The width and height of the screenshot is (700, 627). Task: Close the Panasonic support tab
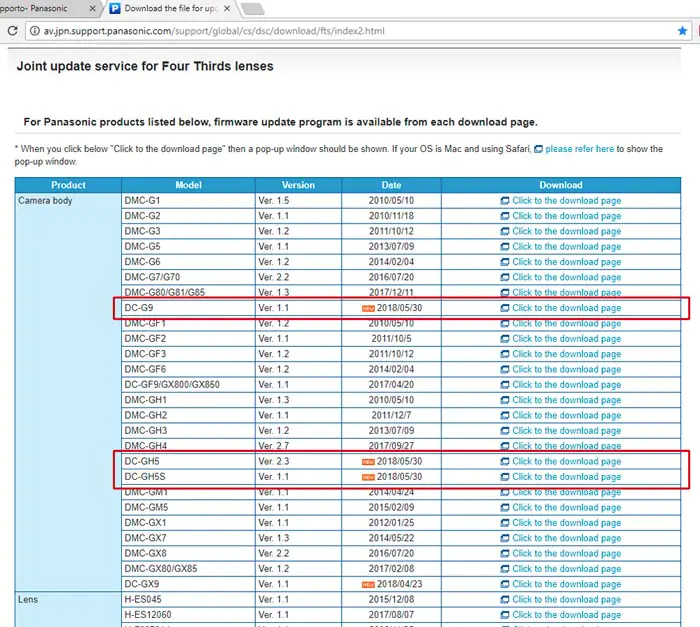[92, 8]
